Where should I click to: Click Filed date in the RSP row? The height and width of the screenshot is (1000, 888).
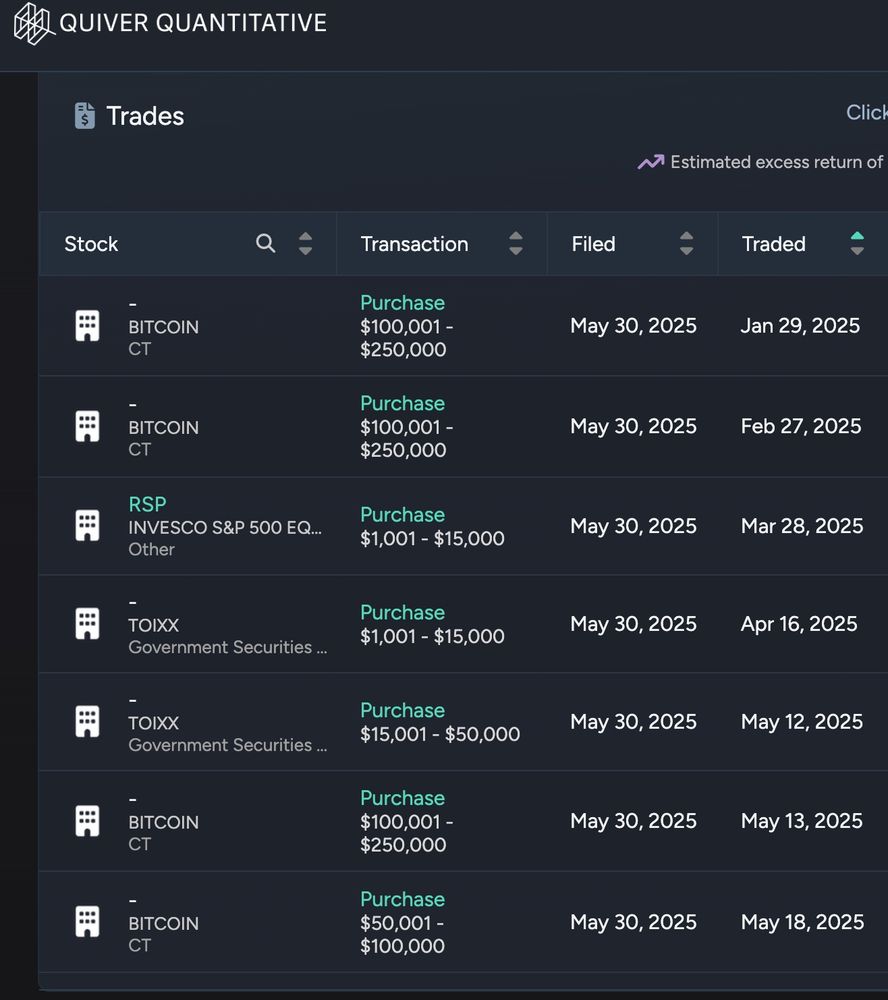[633, 526]
